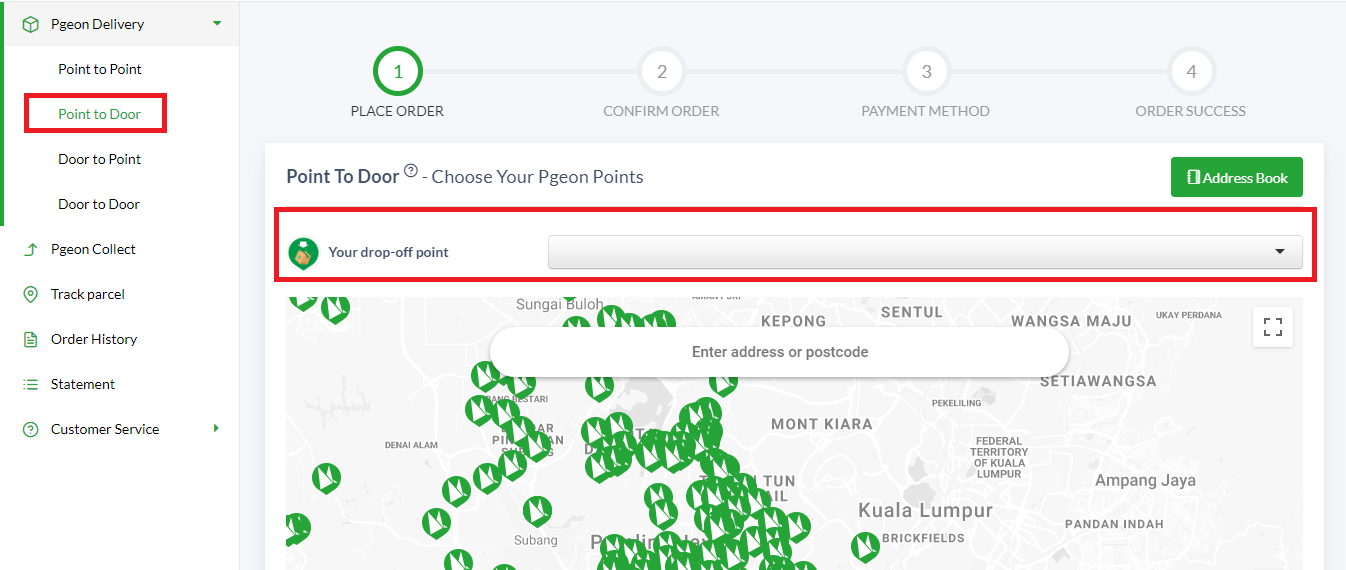Viewport: 1346px width, 570px height.
Task: Open Door to Door delivery option
Action: (99, 204)
